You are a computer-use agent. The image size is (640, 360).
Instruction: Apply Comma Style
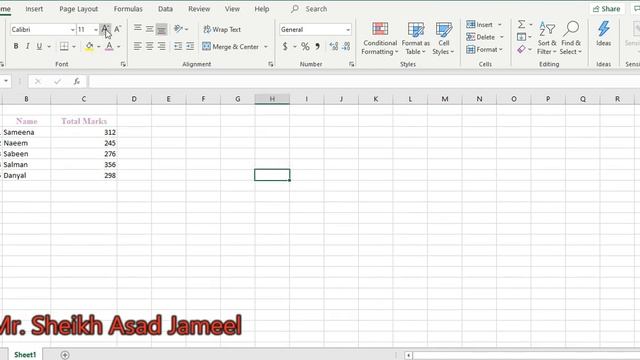coord(317,47)
